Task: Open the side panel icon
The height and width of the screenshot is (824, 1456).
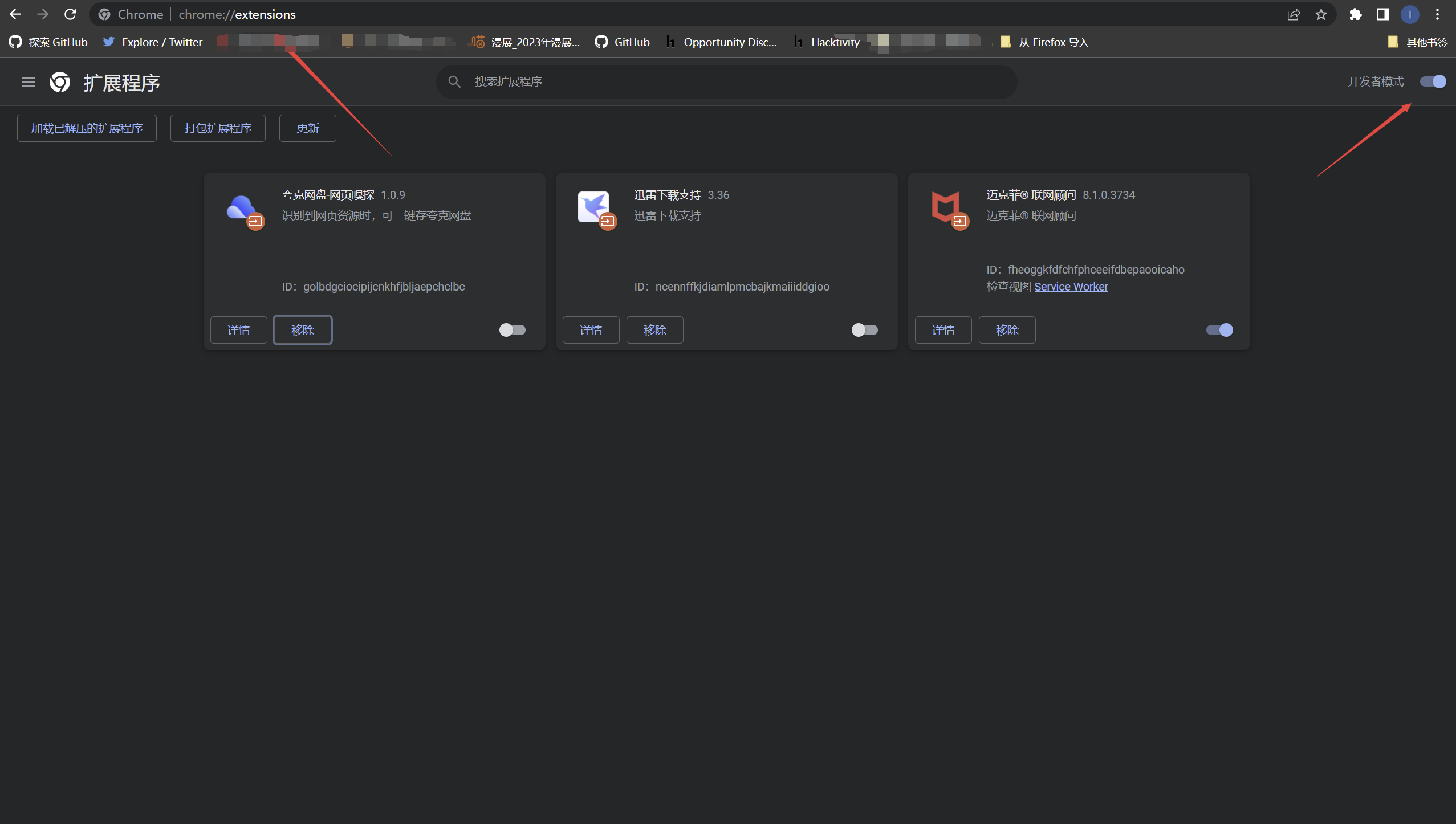Action: 1382,14
